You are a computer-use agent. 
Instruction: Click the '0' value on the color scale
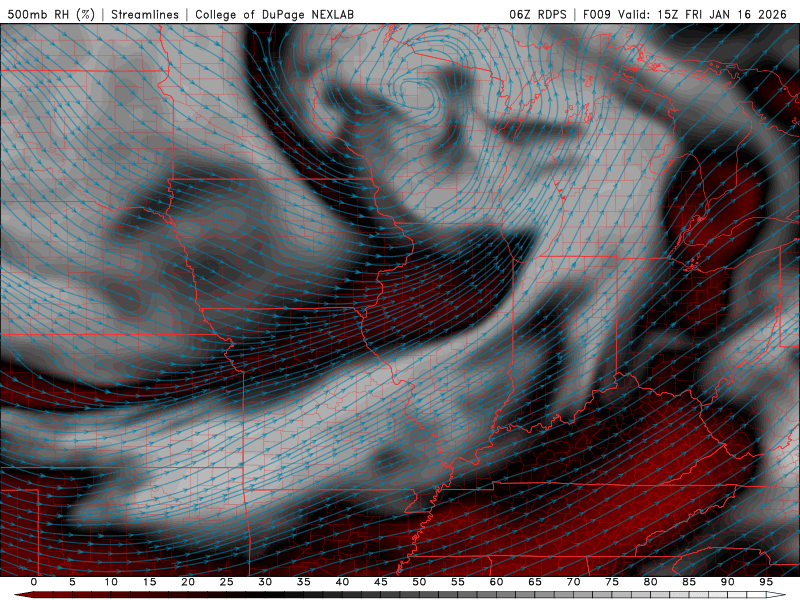(x=34, y=582)
